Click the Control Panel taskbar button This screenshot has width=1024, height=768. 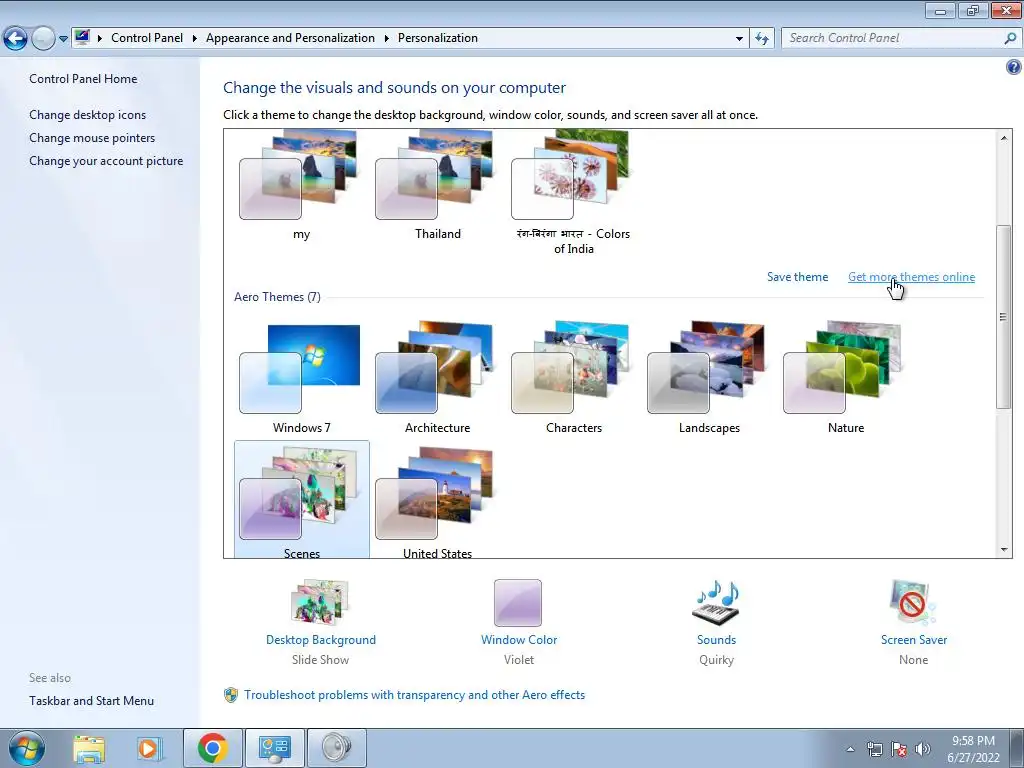(274, 748)
